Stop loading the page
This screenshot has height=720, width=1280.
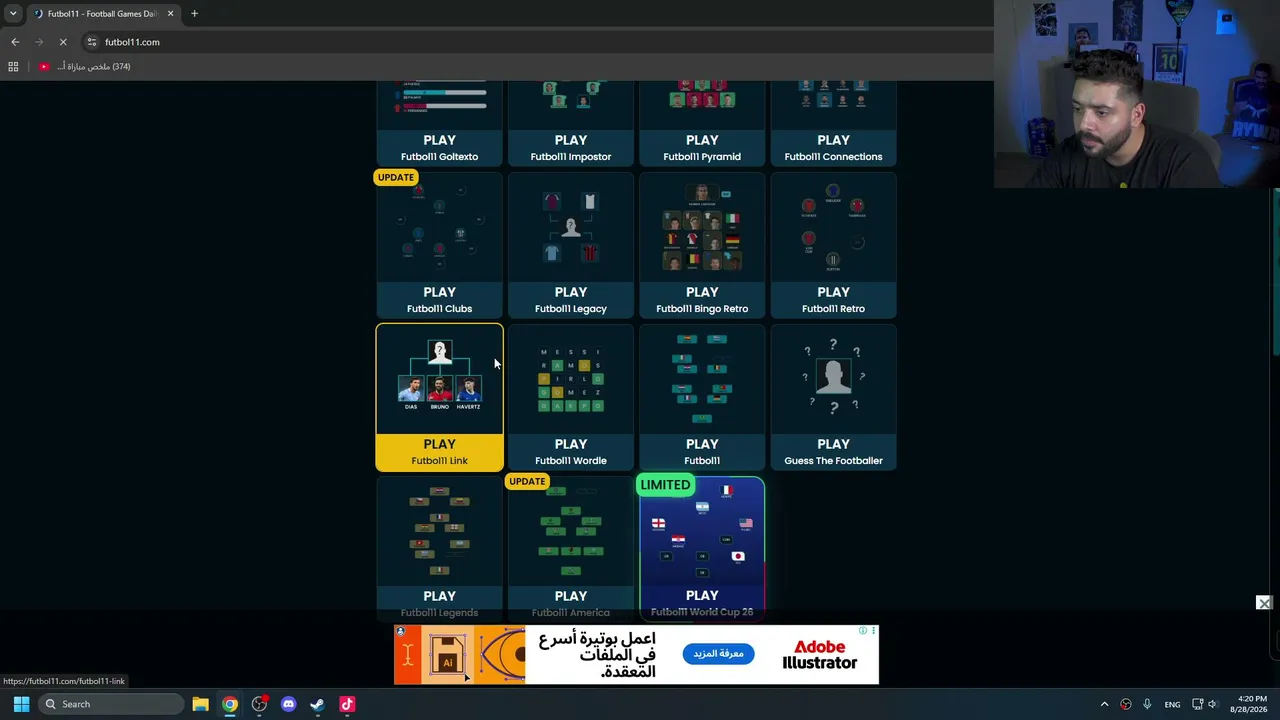point(63,42)
